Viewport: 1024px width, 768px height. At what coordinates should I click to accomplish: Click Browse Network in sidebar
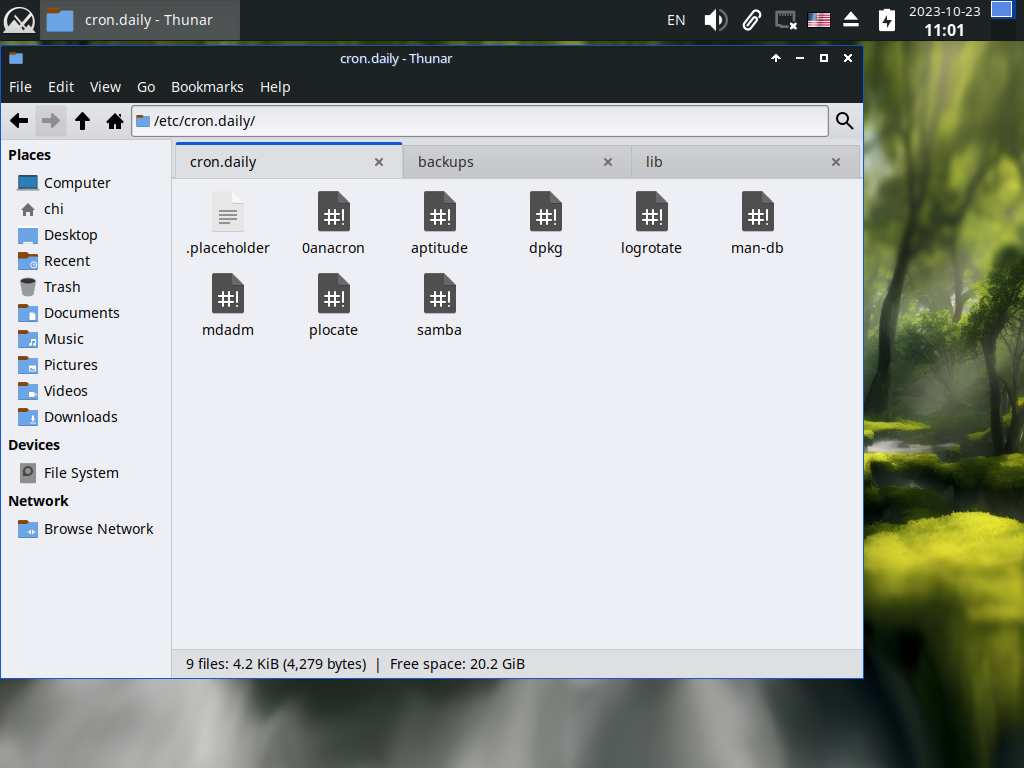click(98, 529)
